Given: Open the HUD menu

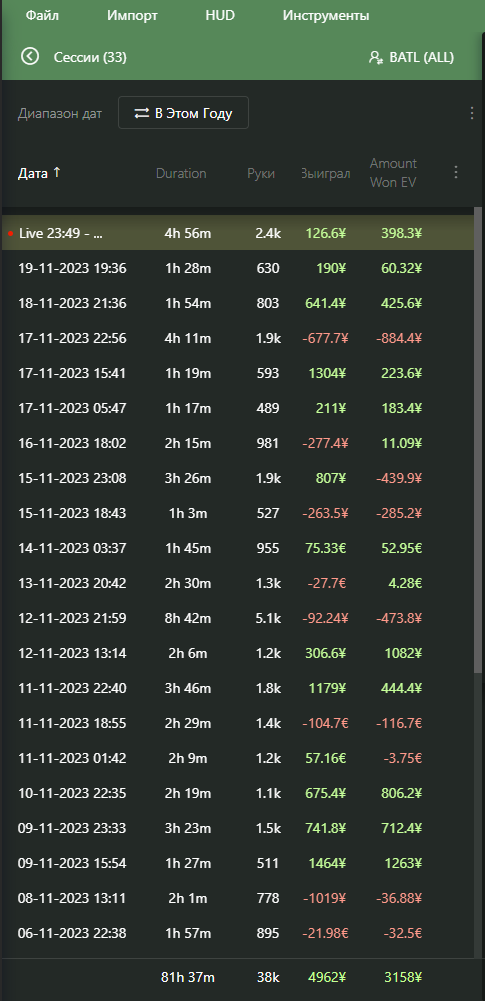Looking at the screenshot, I should [220, 15].
